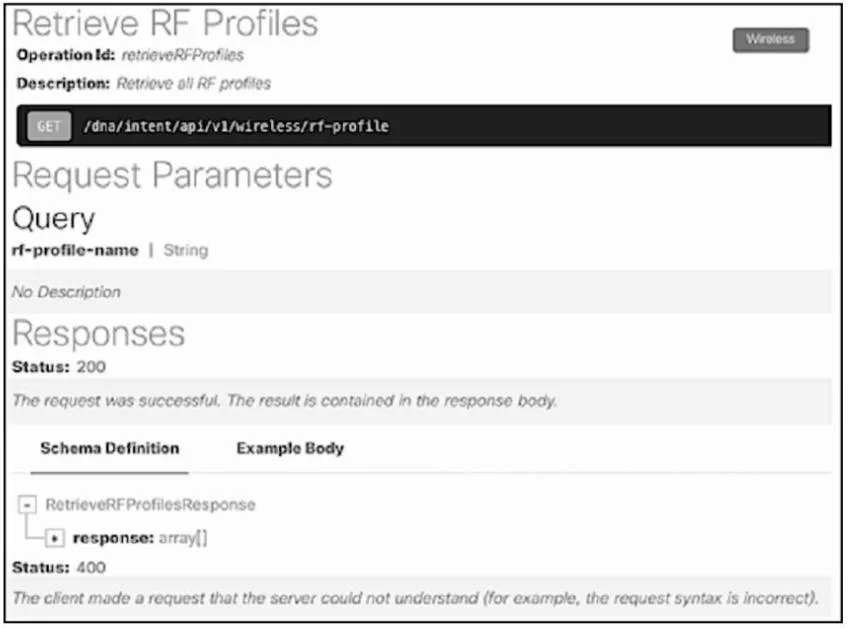This screenshot has width=848, height=628.
Task: Collapse the RetrieveRFProfilesResponse tree node
Action: click(x=26, y=505)
